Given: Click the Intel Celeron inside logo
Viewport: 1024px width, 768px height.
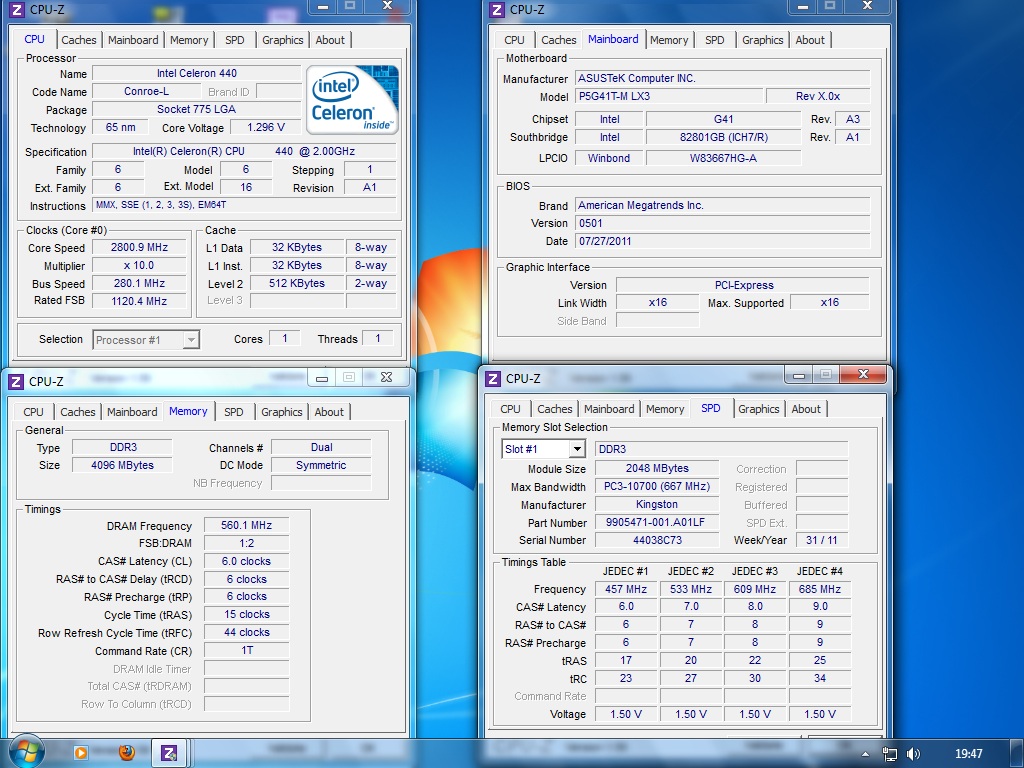Looking at the screenshot, I should [353, 99].
